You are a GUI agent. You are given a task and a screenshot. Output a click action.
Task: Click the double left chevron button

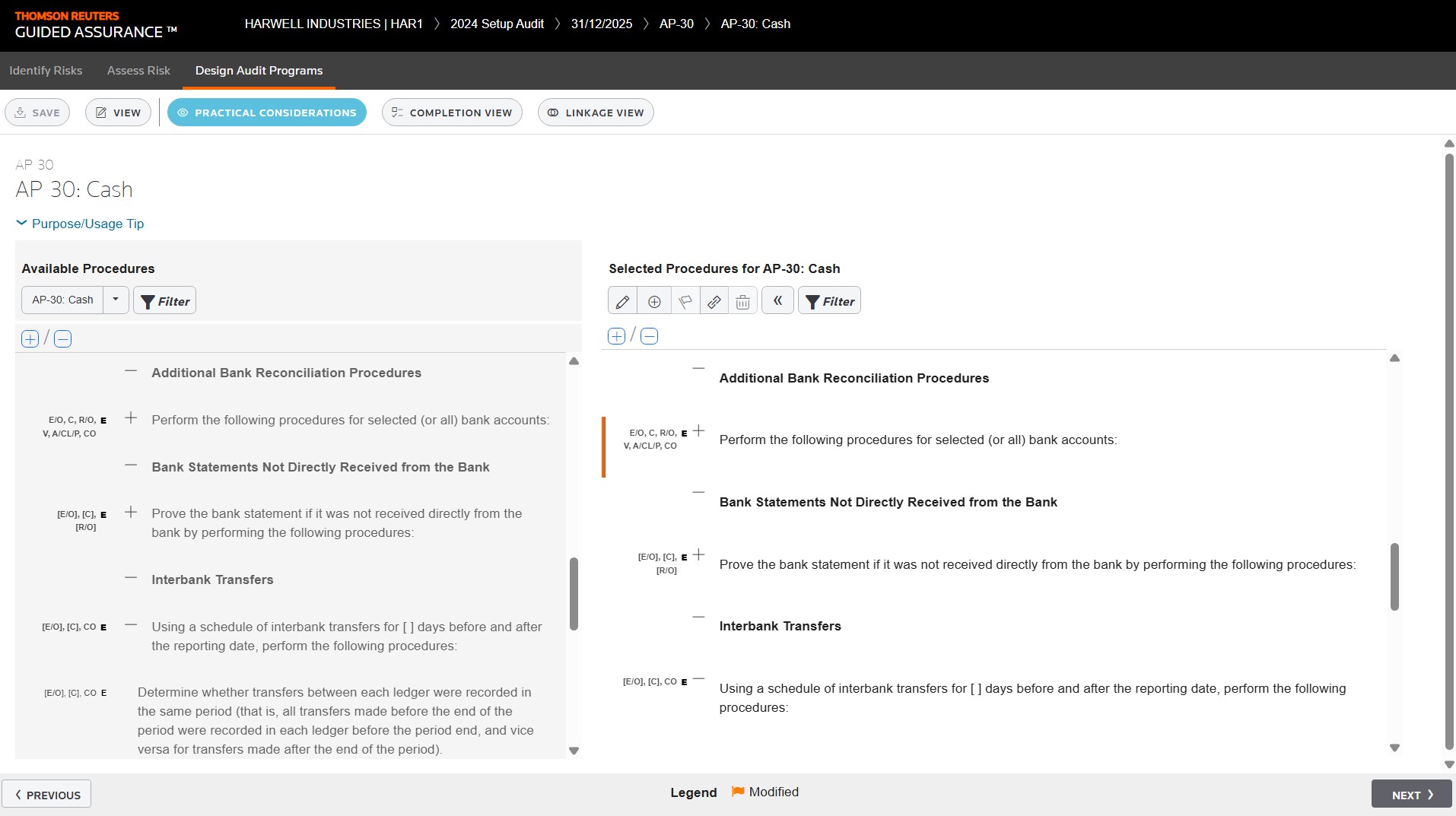[x=777, y=300]
